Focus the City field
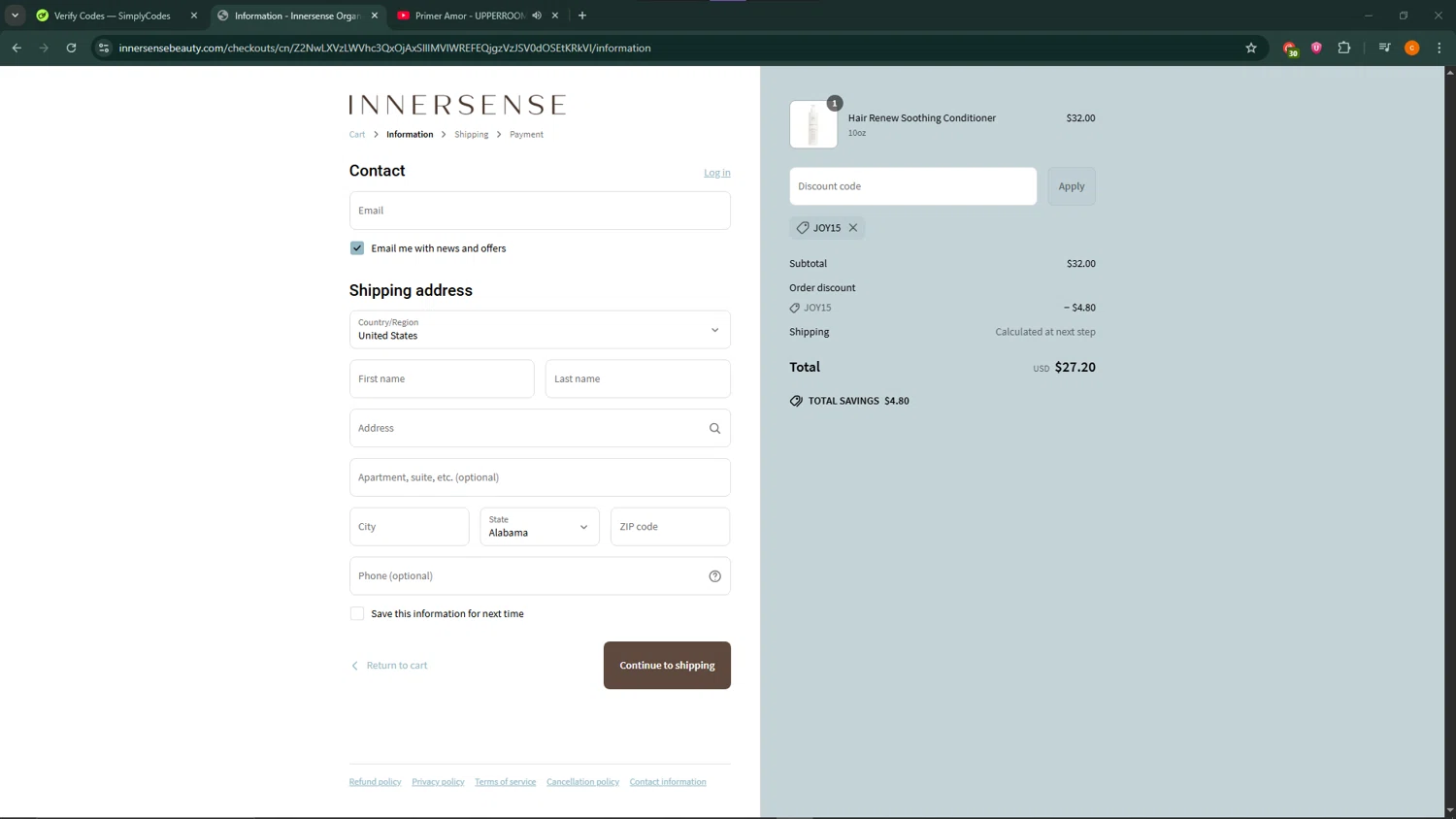The image size is (1456, 819). click(409, 527)
